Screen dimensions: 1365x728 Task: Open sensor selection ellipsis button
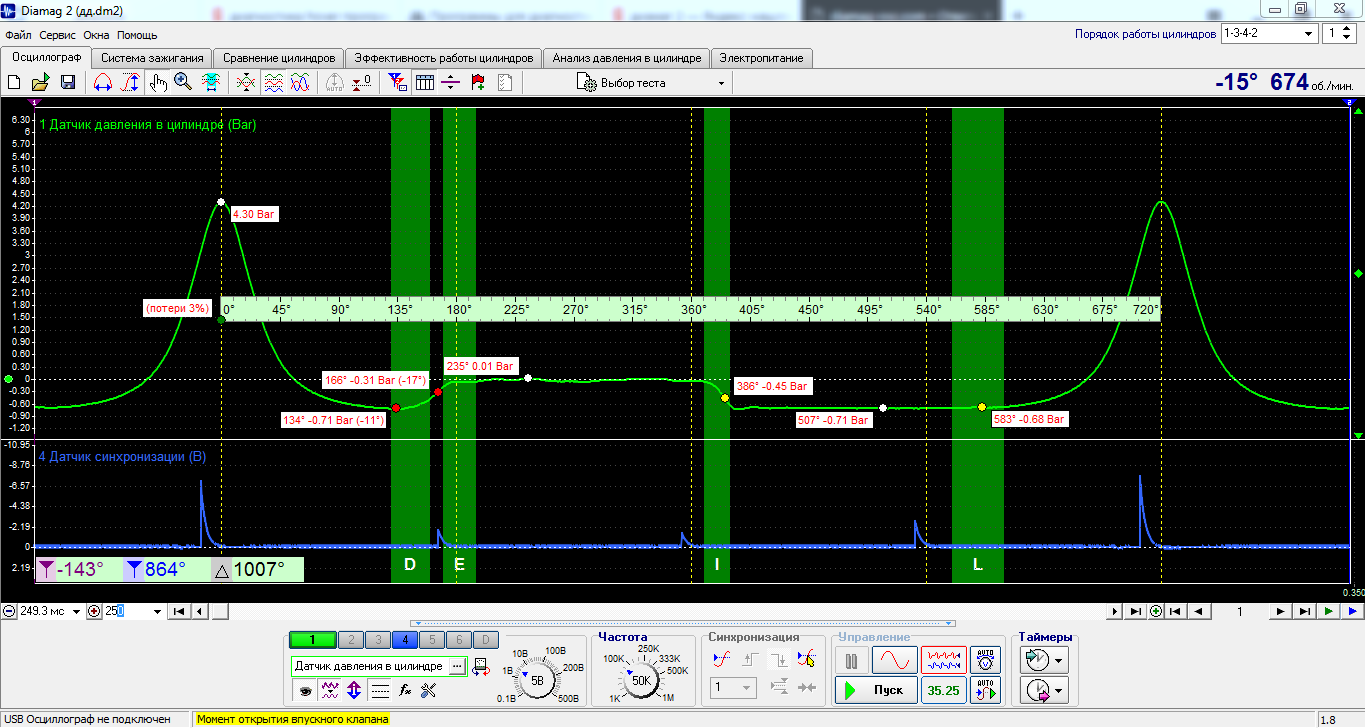pyautogui.click(x=457, y=666)
